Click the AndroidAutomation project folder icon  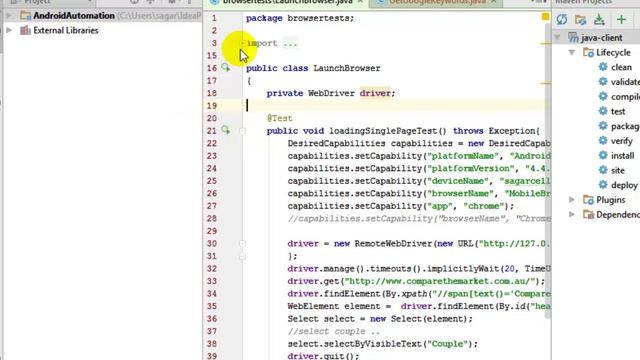point(25,16)
